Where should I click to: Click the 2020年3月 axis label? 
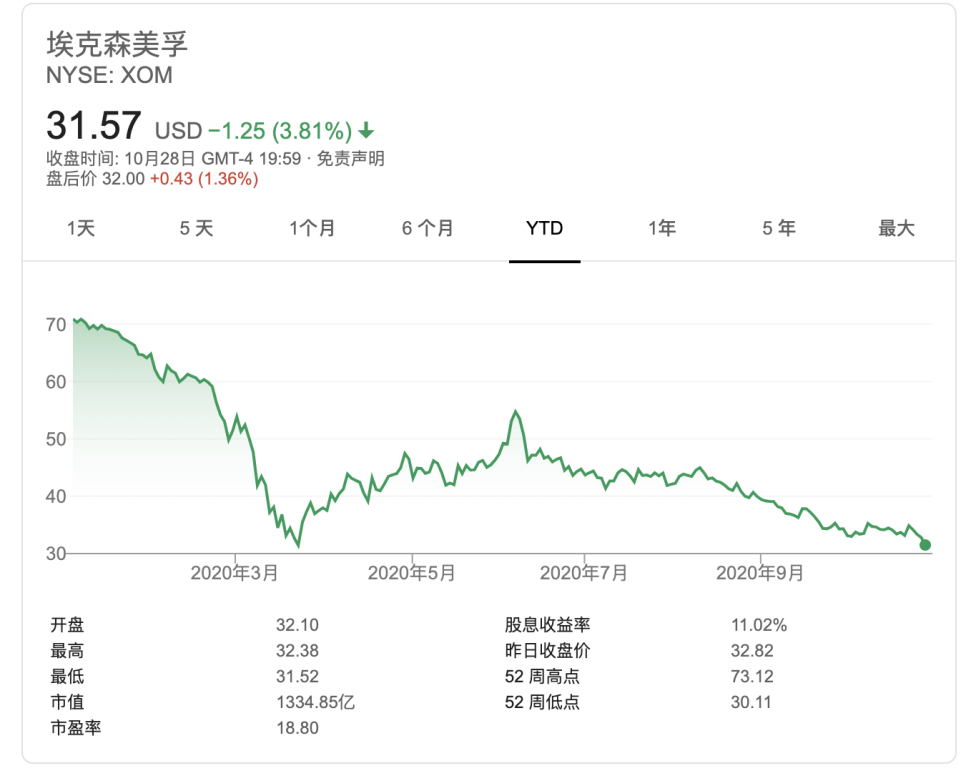point(235,573)
